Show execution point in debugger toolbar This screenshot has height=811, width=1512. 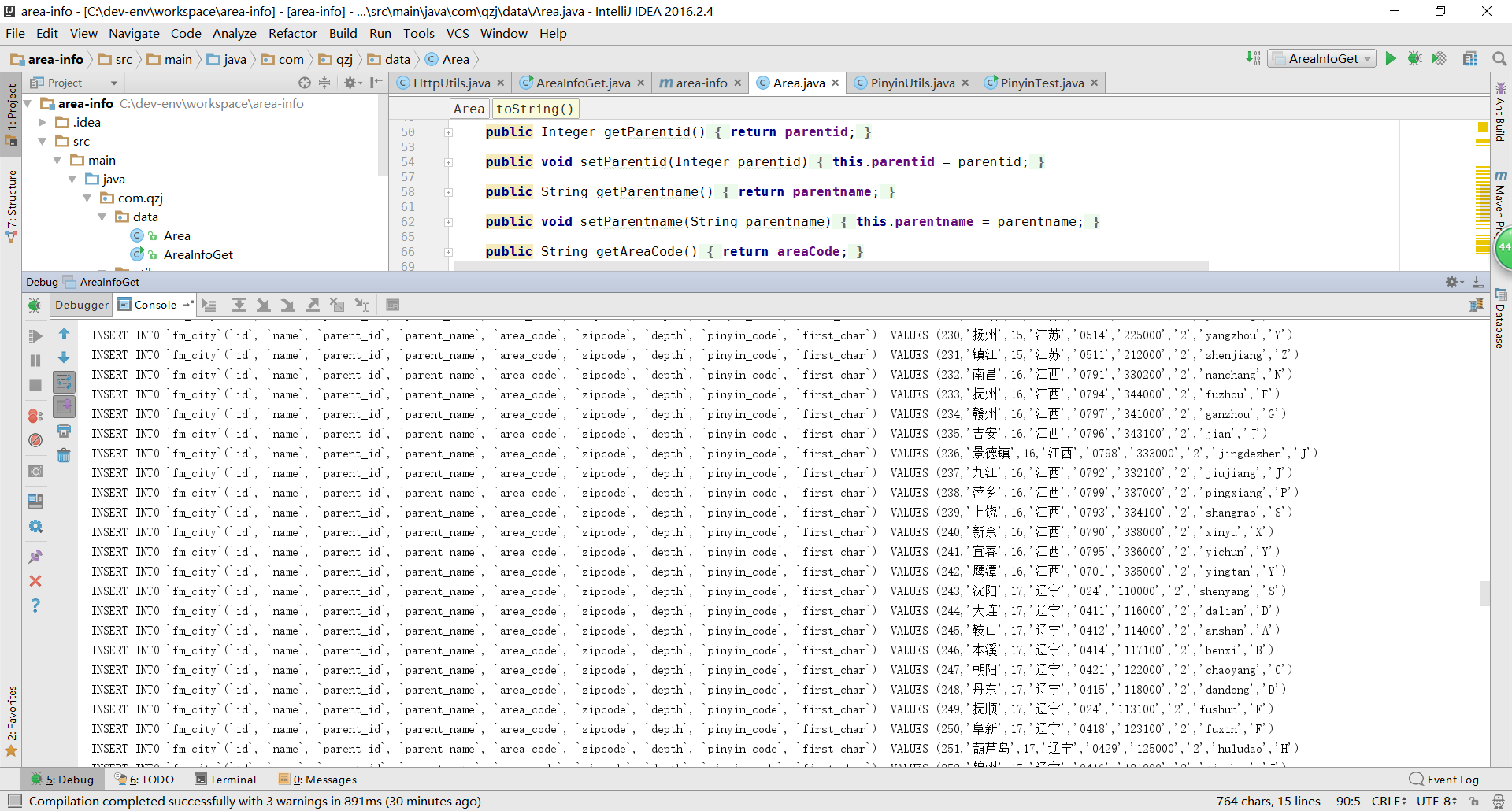tap(209, 305)
